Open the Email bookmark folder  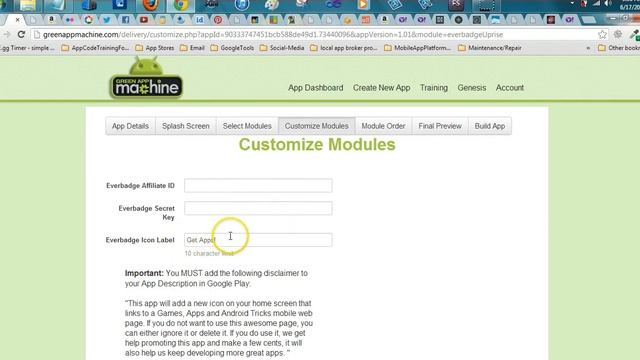coord(192,48)
